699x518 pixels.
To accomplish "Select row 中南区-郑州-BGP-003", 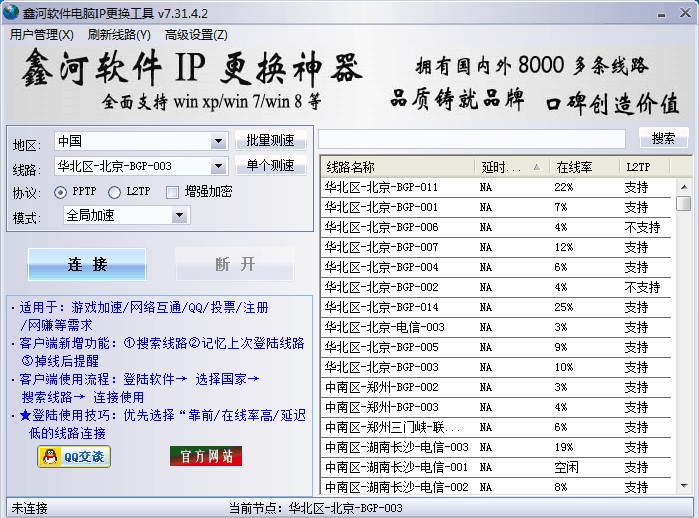I will point(496,407).
